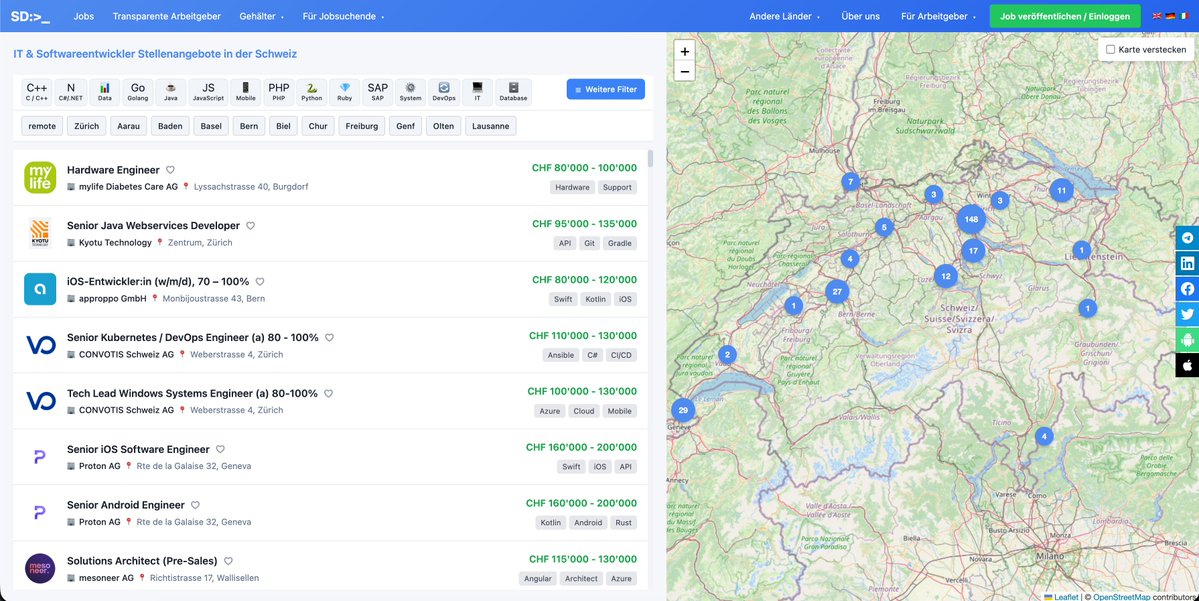
Task: Open the Jobs menu item
Action: pyautogui.click(x=84, y=16)
